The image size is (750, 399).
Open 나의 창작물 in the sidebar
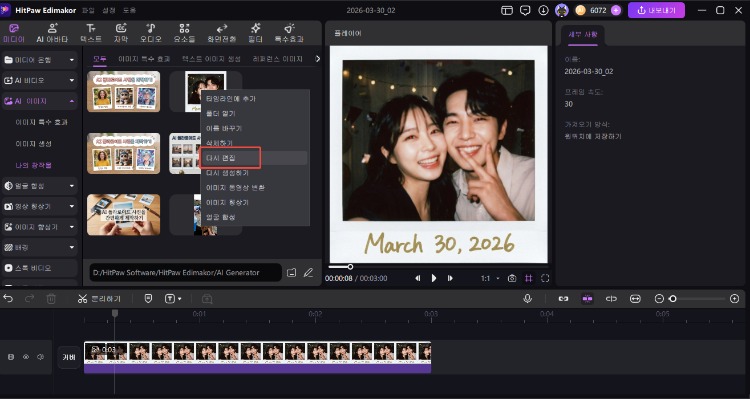33,165
